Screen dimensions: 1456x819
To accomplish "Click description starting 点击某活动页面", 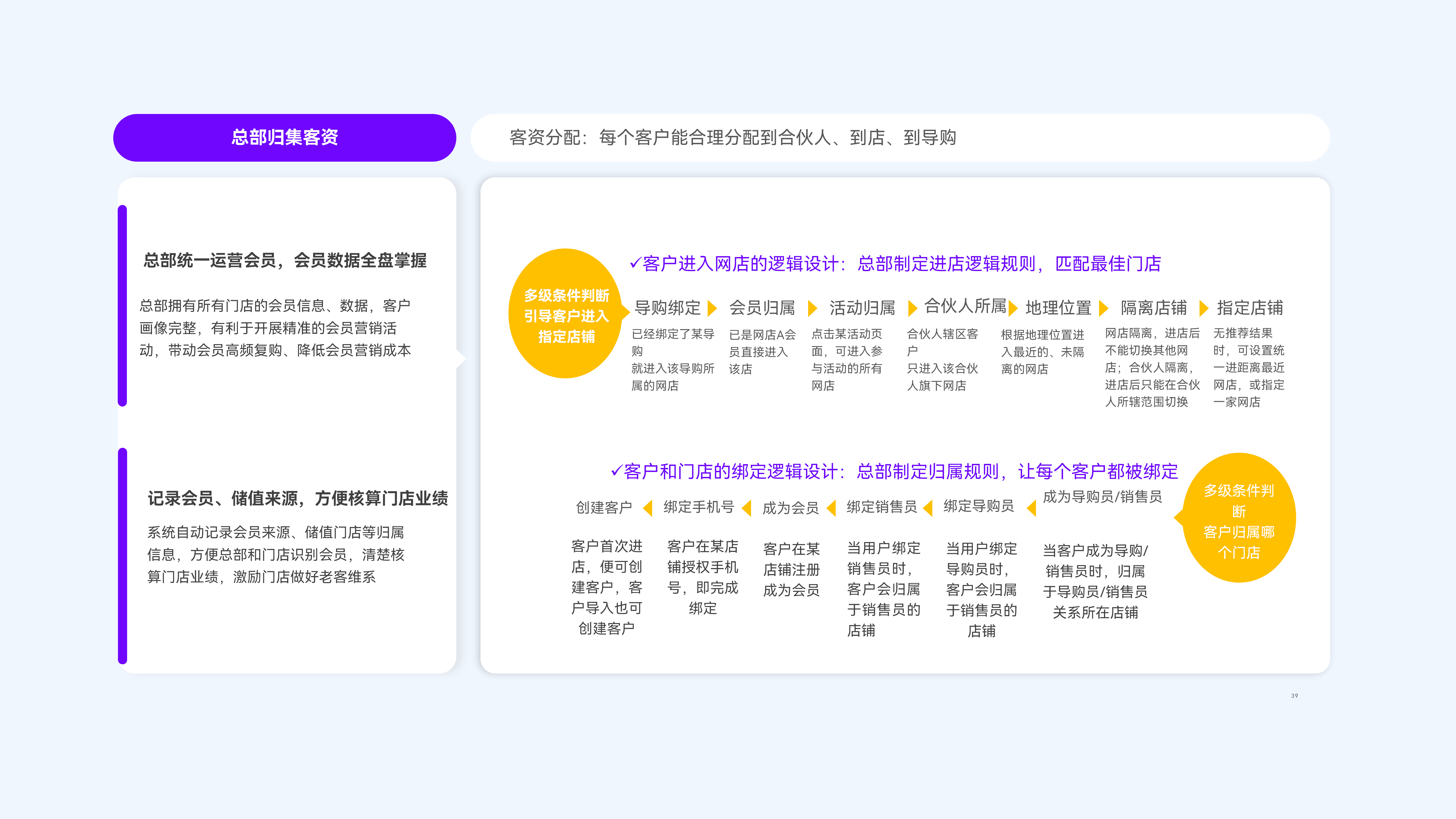I will [x=846, y=360].
